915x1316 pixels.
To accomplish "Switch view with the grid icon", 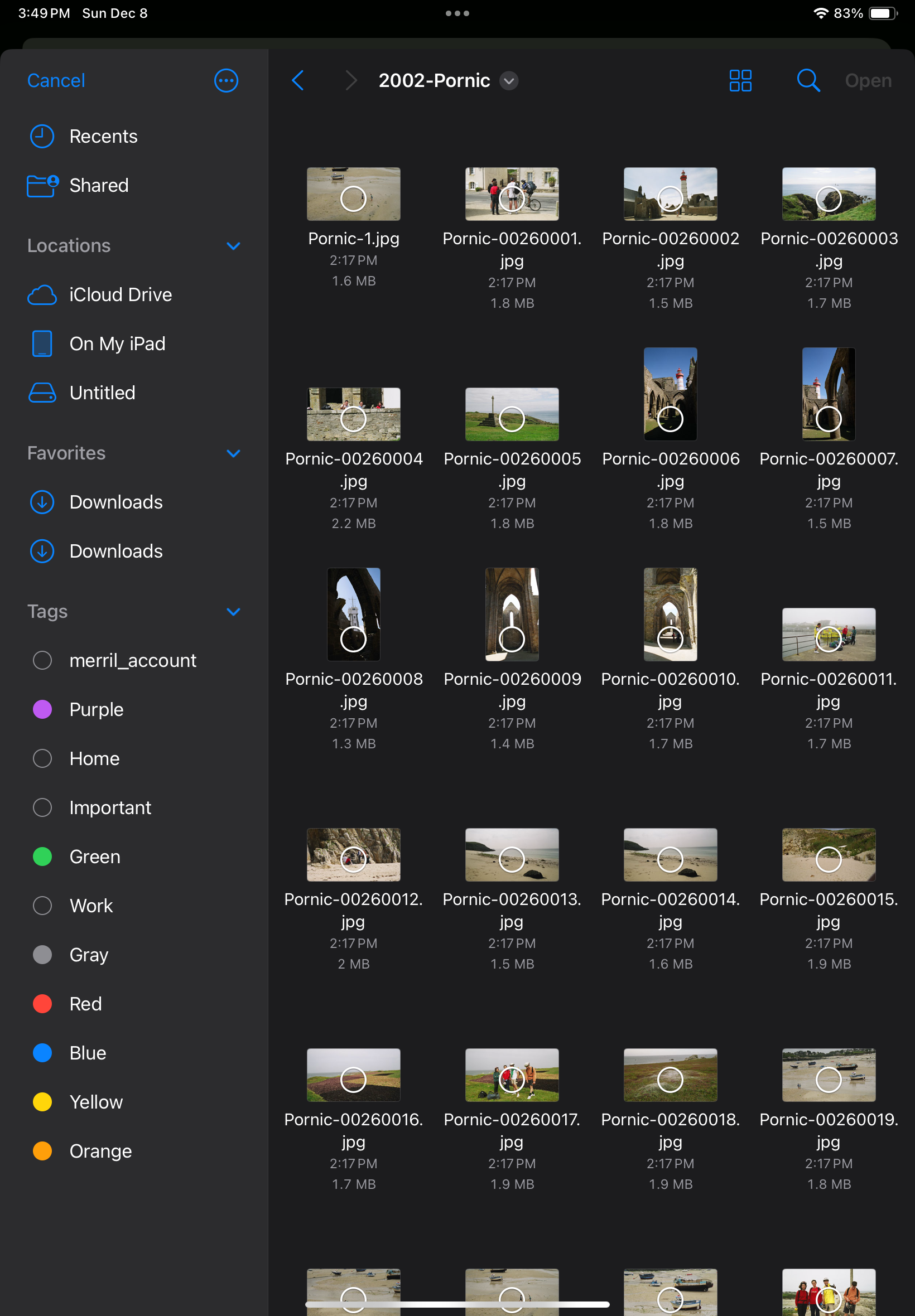I will point(740,81).
